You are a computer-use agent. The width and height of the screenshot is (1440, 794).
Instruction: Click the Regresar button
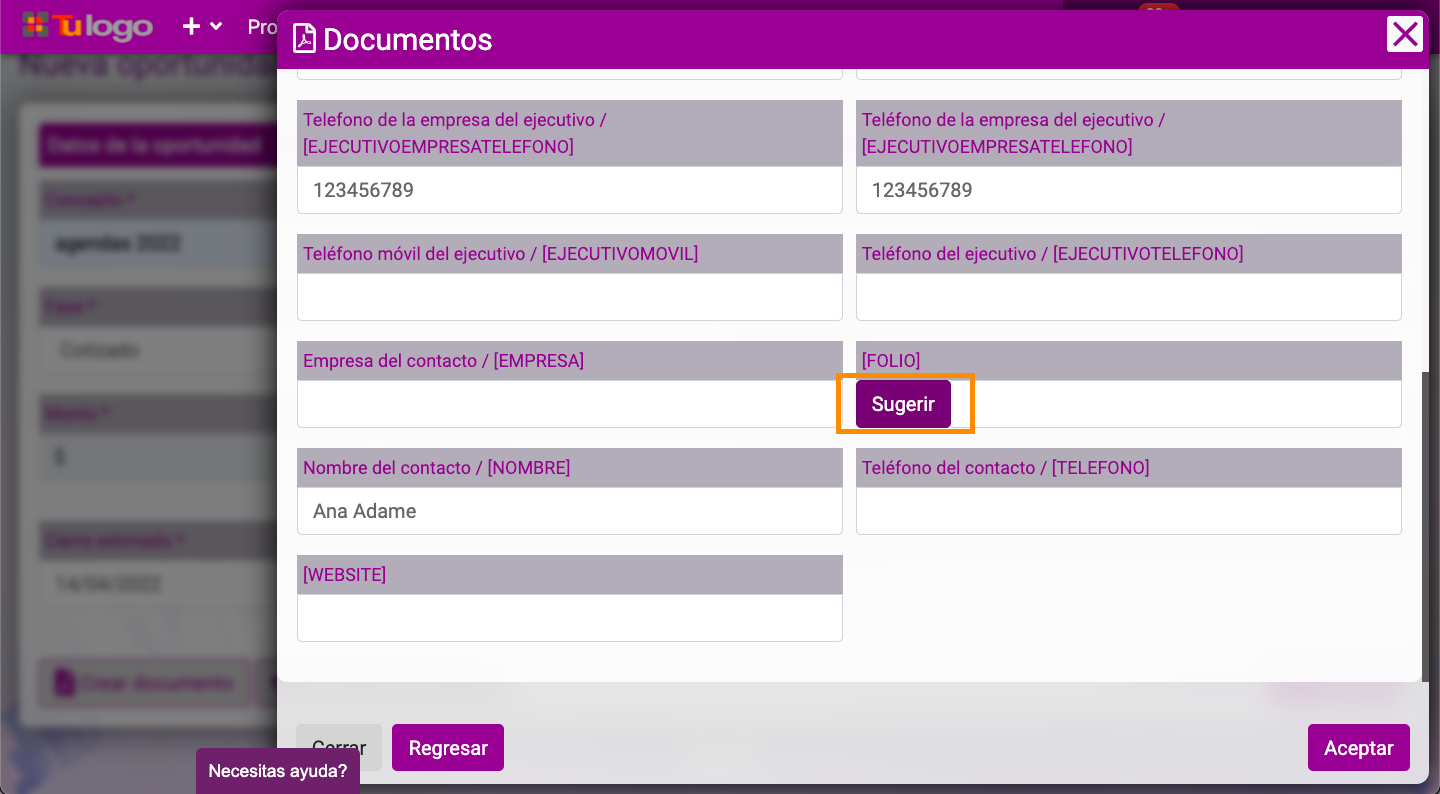tap(448, 748)
